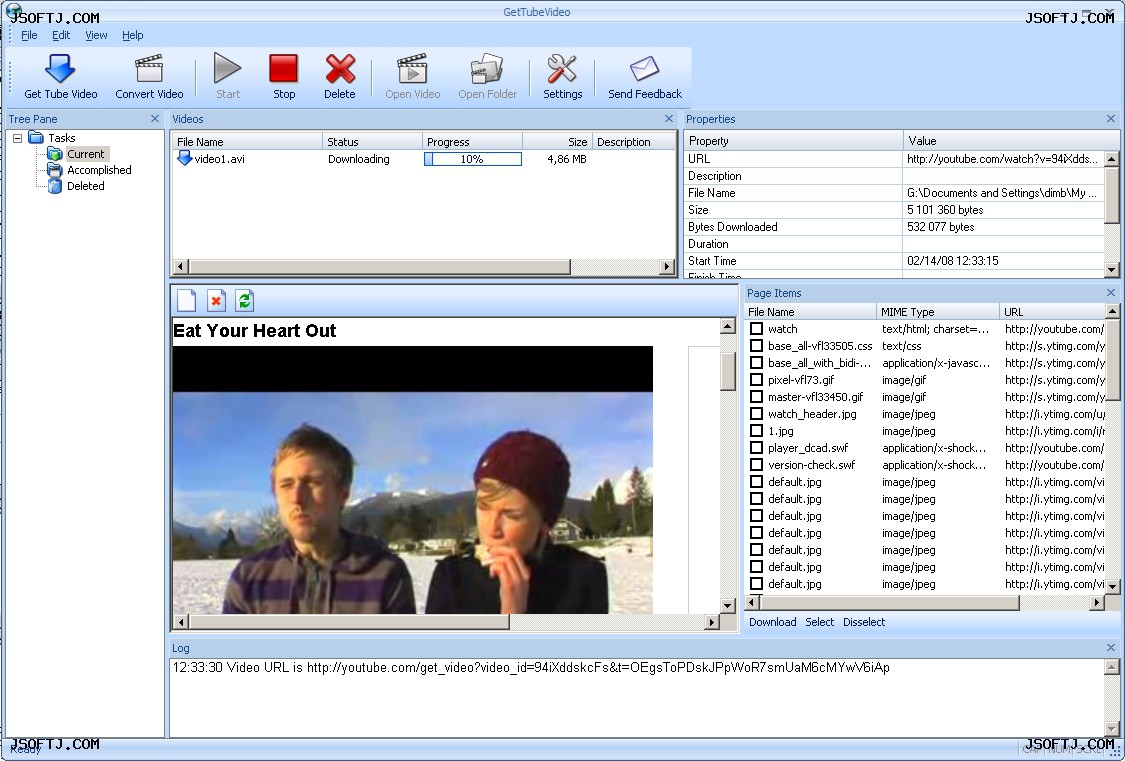Check the watch_header.jpg checkbox
The image size is (1125, 761).
point(756,414)
